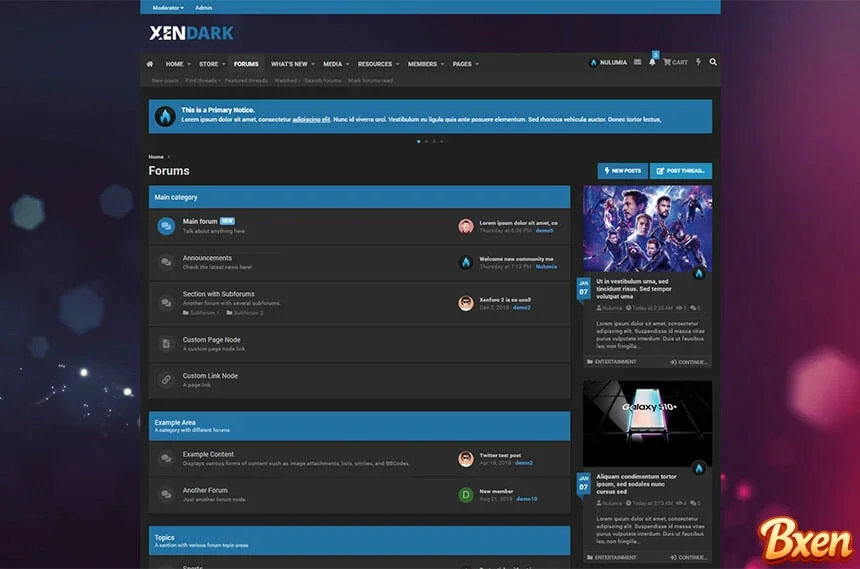The height and width of the screenshot is (569, 860).
Task: Expand the Media menu arrow
Action: pos(347,64)
